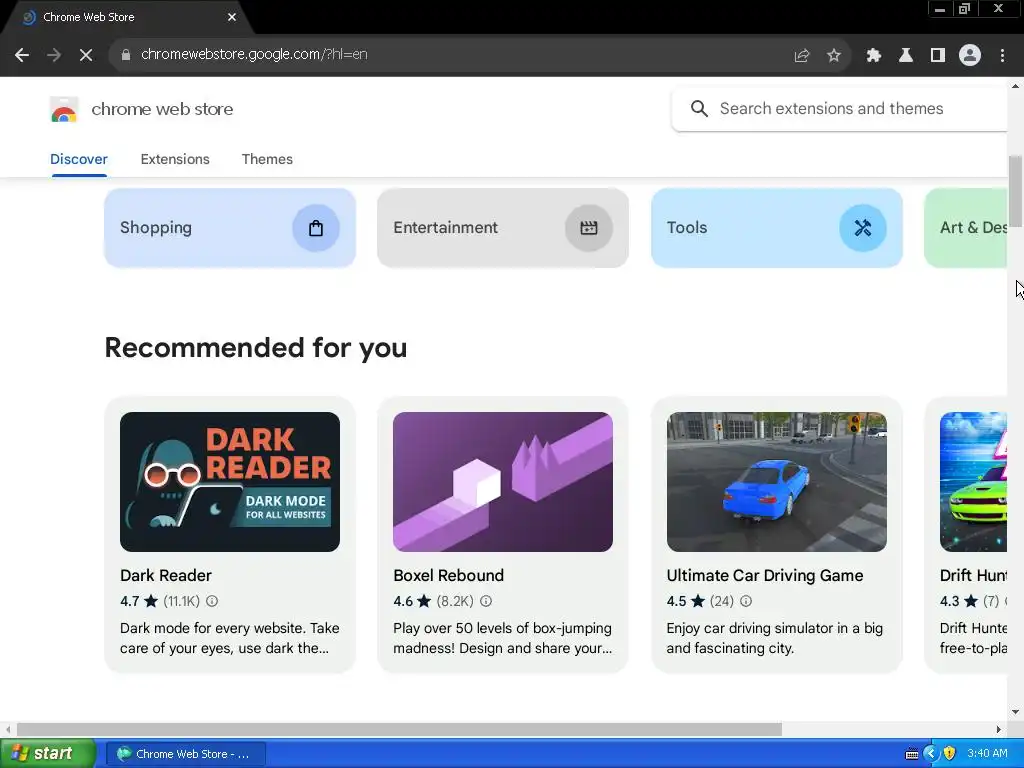Click the Chrome Web Store taskbar button
This screenshot has height=768, width=1024.
click(x=185, y=754)
